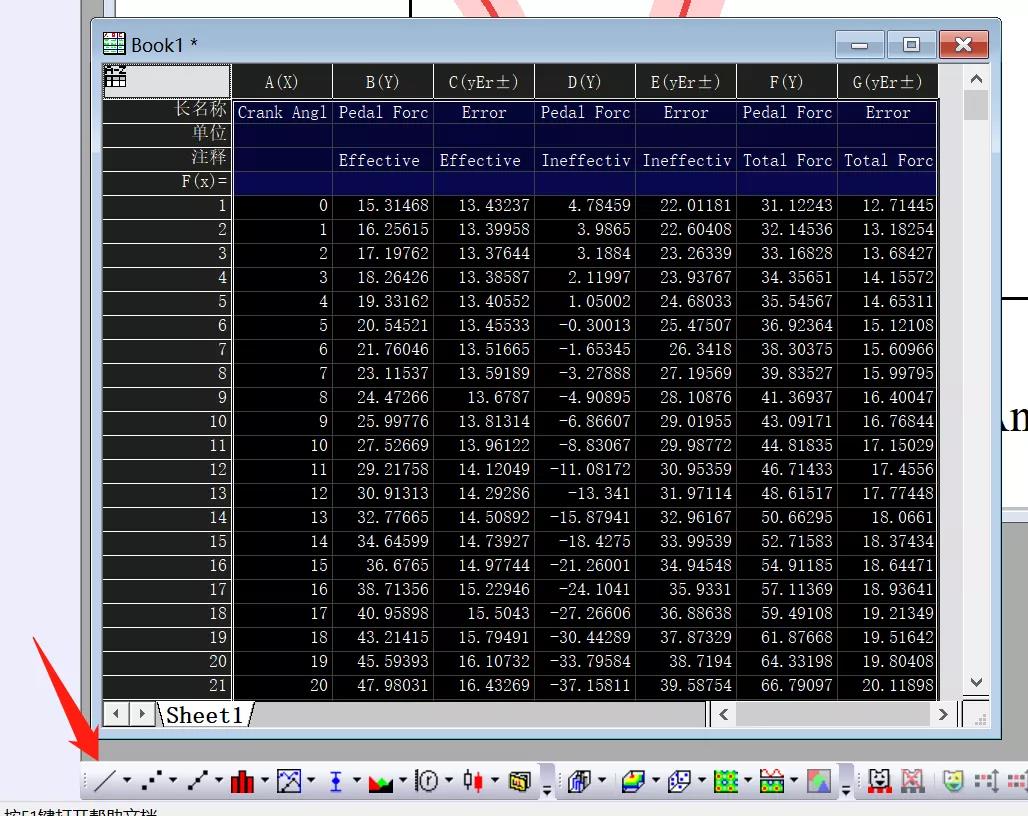Select the Box/Statistics chart tool
This screenshot has width=1028, height=816.
(336, 781)
